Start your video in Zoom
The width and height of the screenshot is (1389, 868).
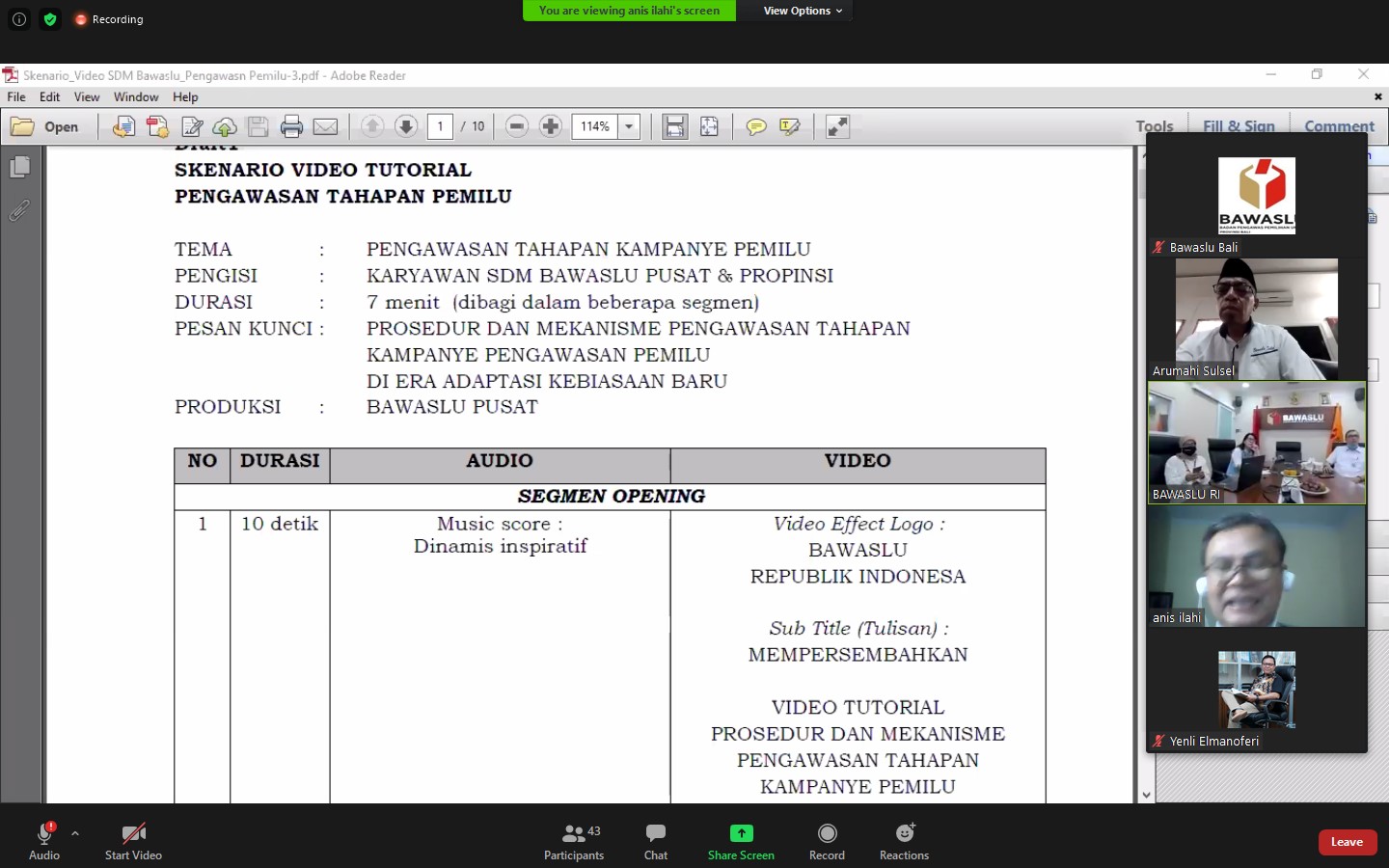[132, 839]
